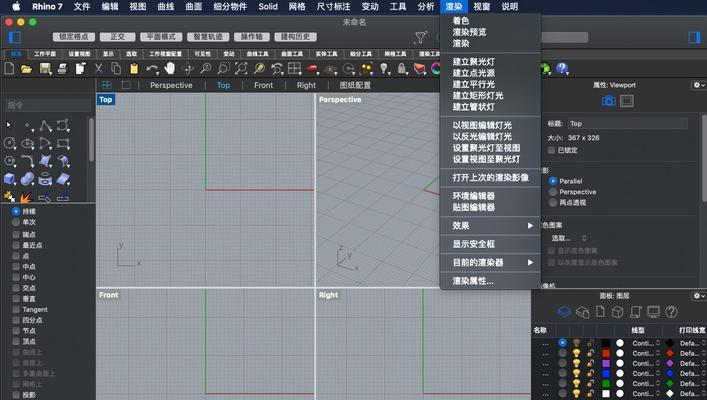Open the 文件 menu in menu bar
Screen dimensions: 707x400
coord(82,6)
